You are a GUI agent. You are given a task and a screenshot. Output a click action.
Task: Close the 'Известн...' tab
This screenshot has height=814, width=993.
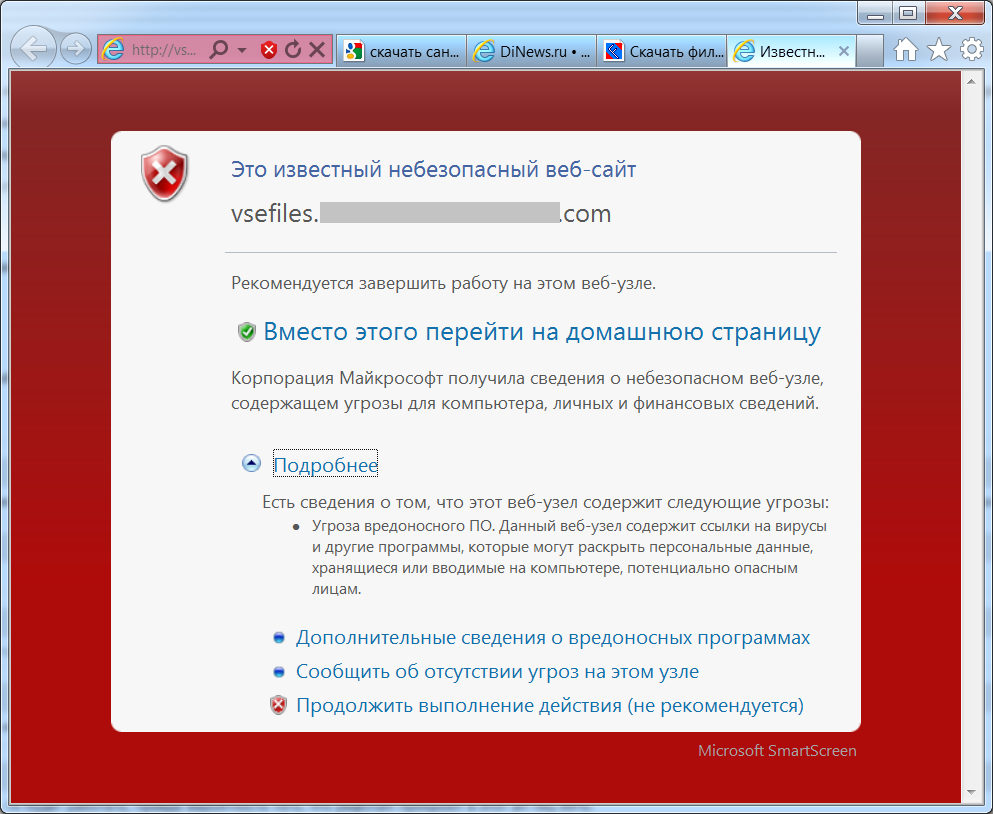(844, 51)
